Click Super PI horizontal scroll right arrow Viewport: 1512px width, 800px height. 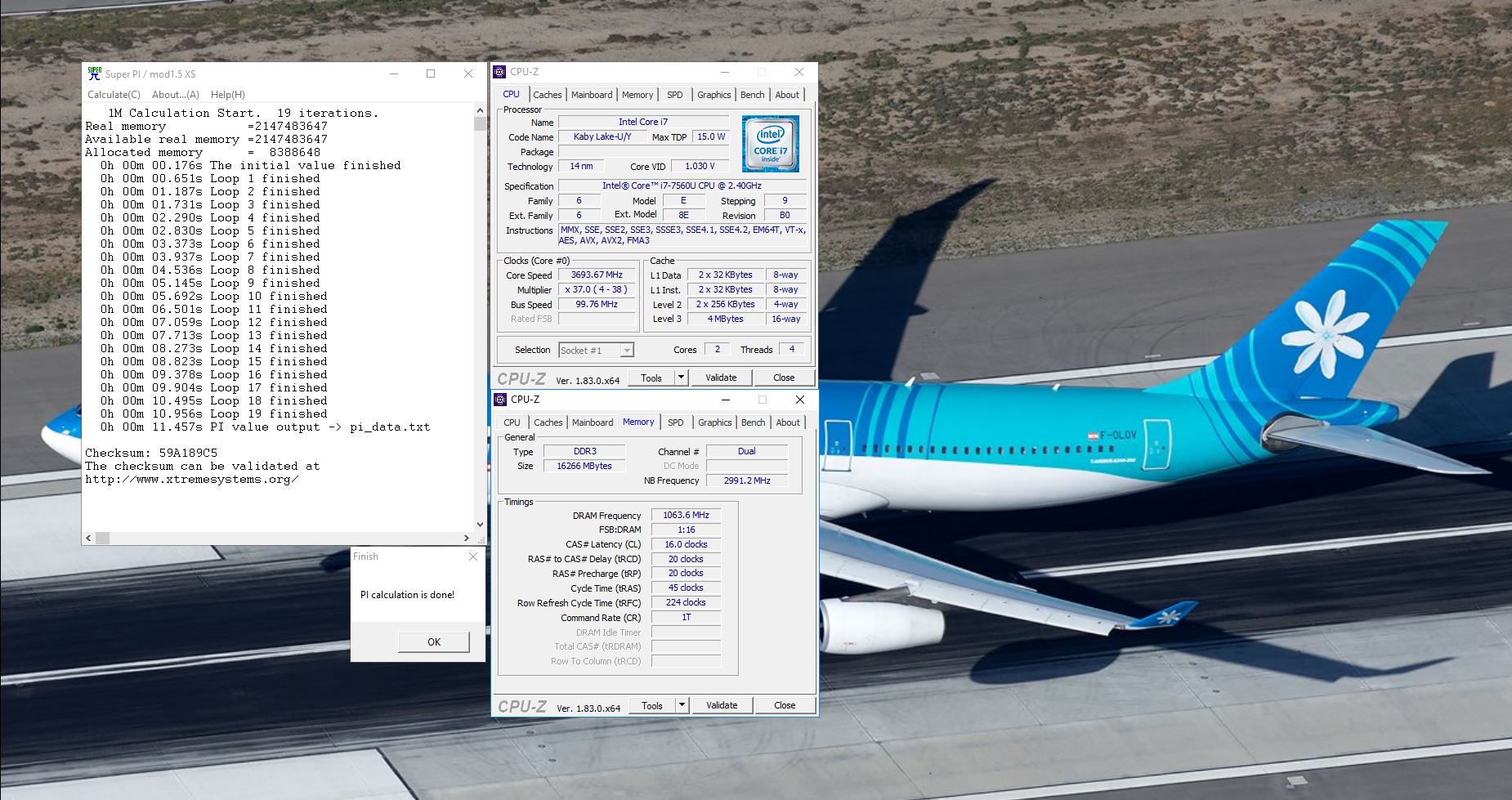coord(467,538)
